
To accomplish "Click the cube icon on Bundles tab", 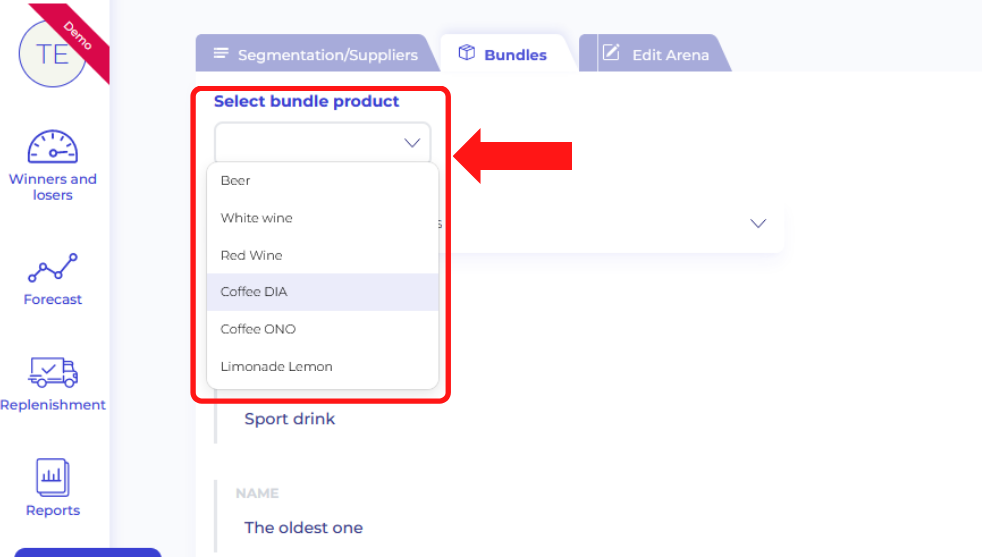I will (x=466, y=53).
